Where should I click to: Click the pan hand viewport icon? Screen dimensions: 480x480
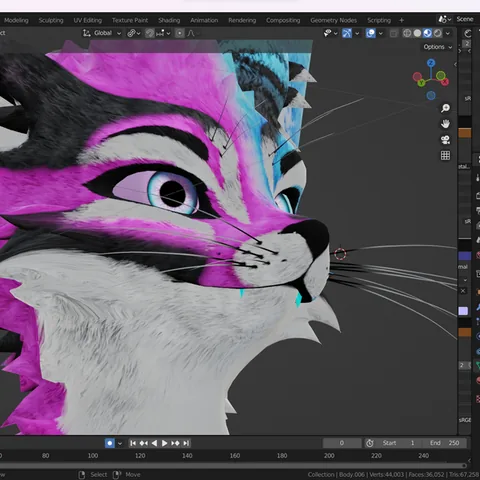(x=445, y=124)
